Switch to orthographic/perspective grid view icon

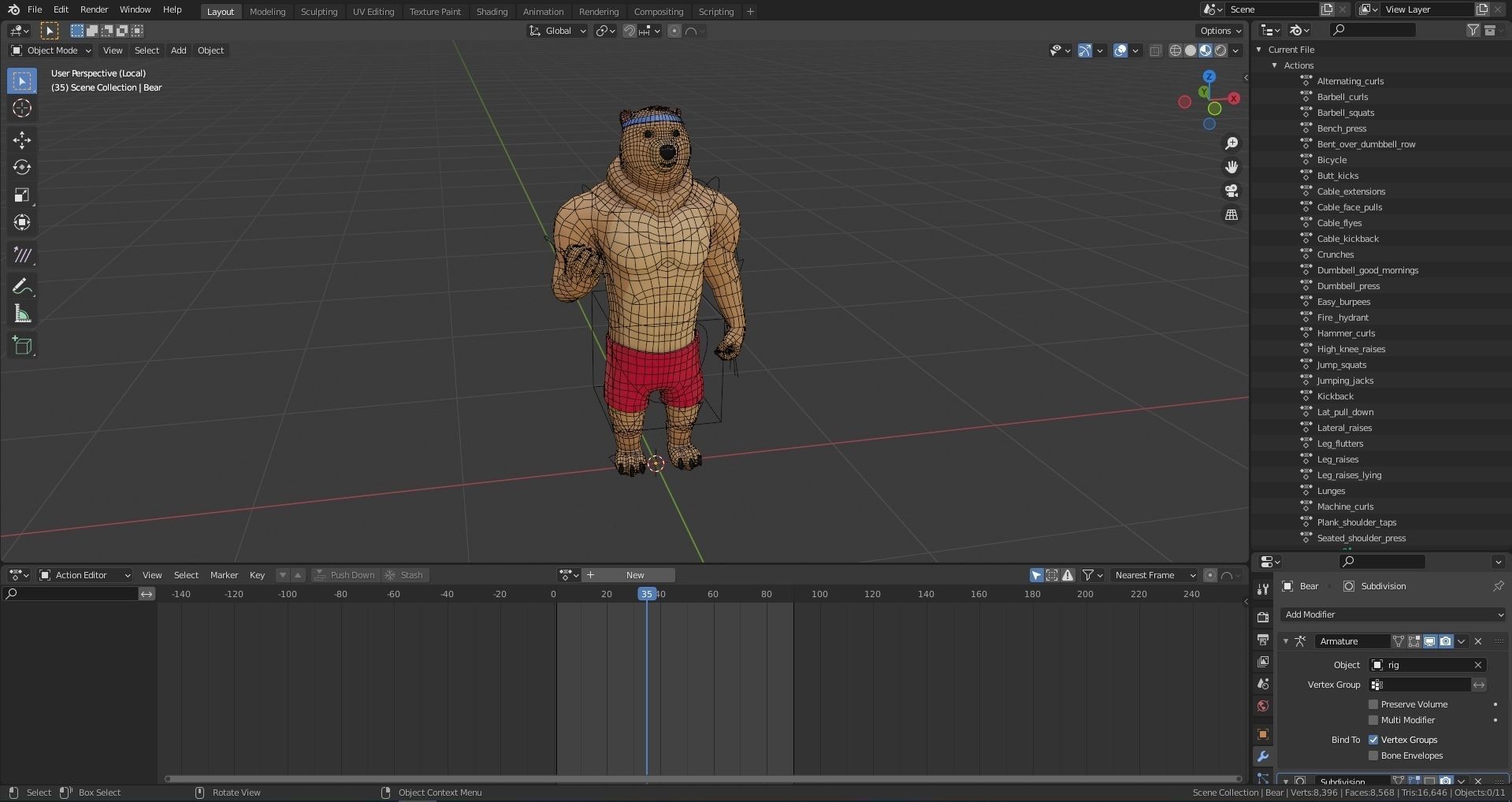(x=1232, y=215)
